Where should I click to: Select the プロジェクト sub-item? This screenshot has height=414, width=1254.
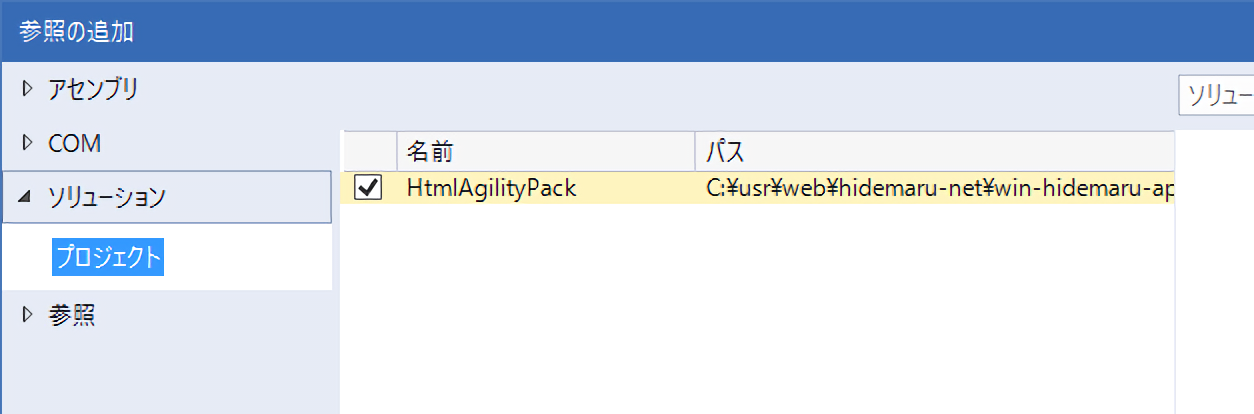(x=108, y=258)
